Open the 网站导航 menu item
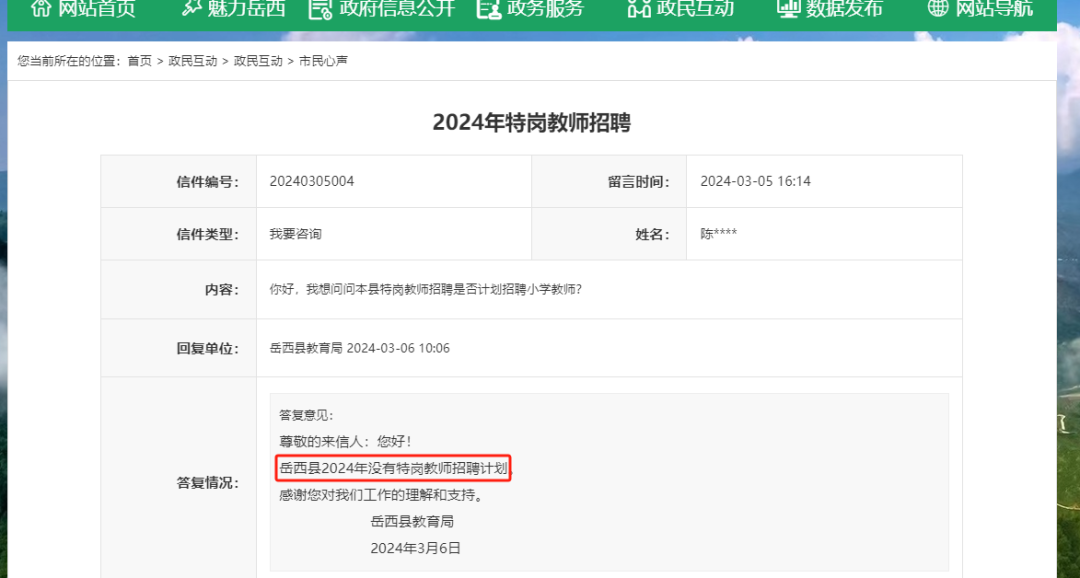1080x578 pixels. tap(994, 8)
